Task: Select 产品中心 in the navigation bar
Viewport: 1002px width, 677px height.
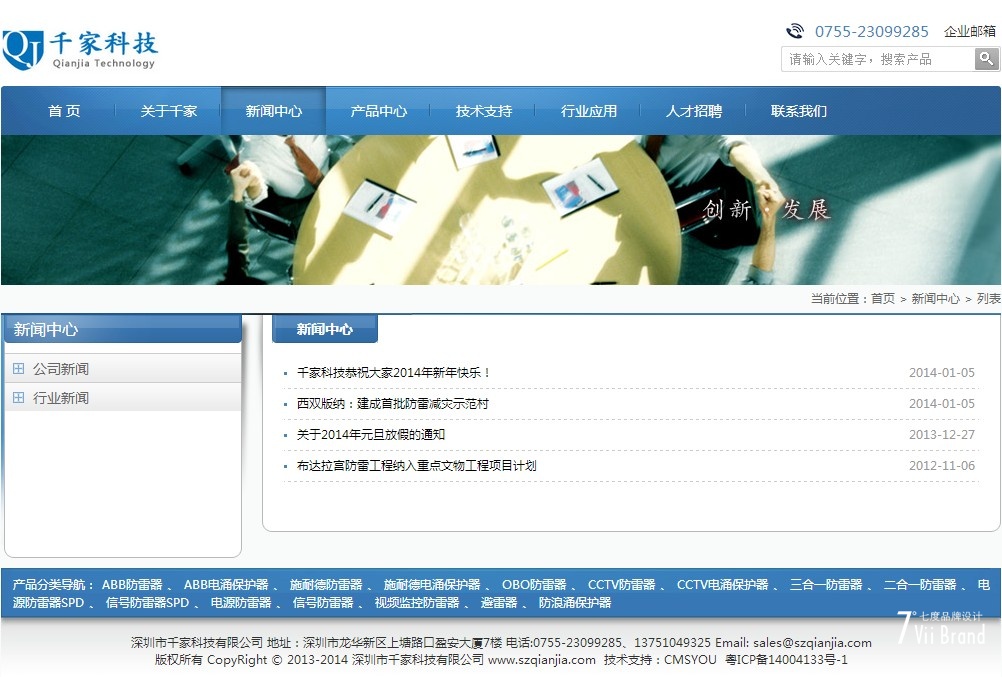Action: pyautogui.click(x=378, y=111)
